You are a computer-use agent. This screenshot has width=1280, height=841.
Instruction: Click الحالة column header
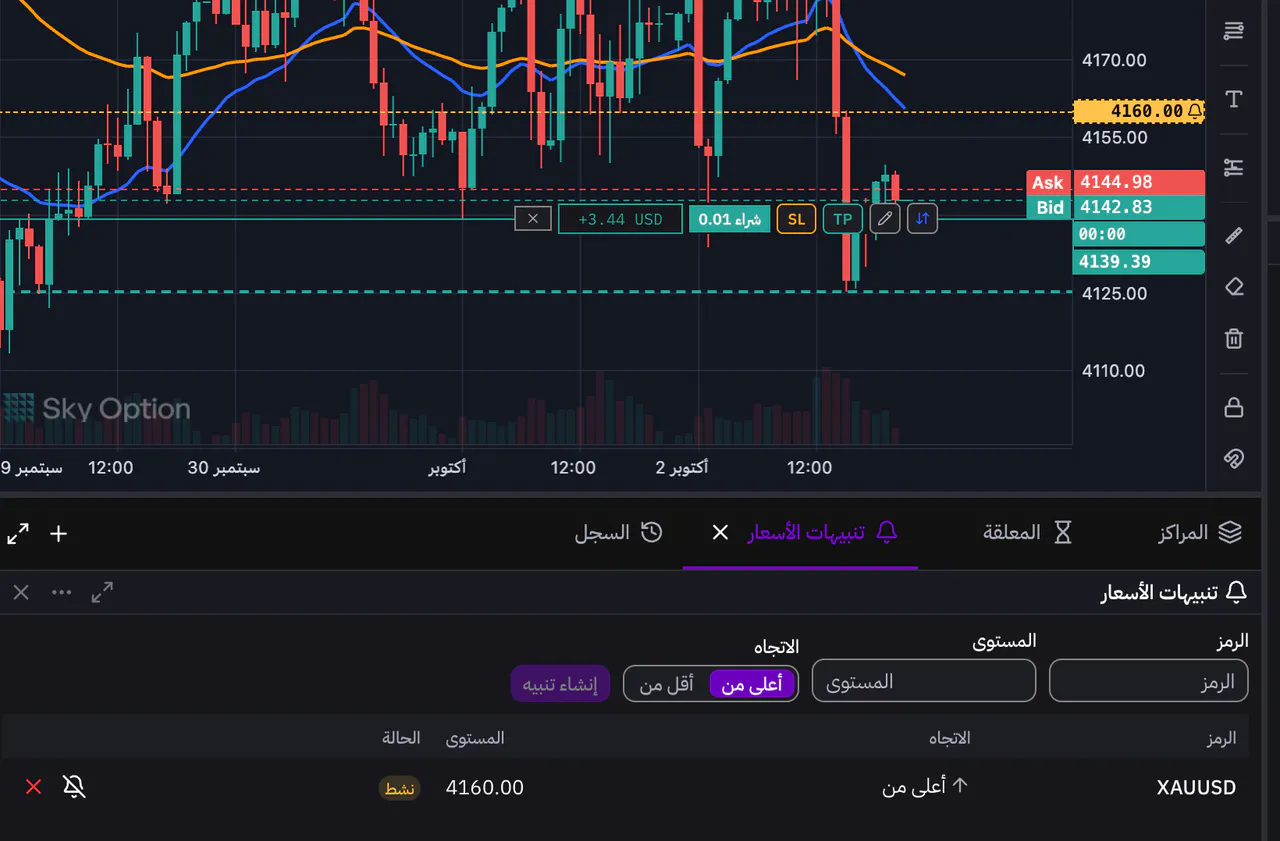pyautogui.click(x=401, y=738)
